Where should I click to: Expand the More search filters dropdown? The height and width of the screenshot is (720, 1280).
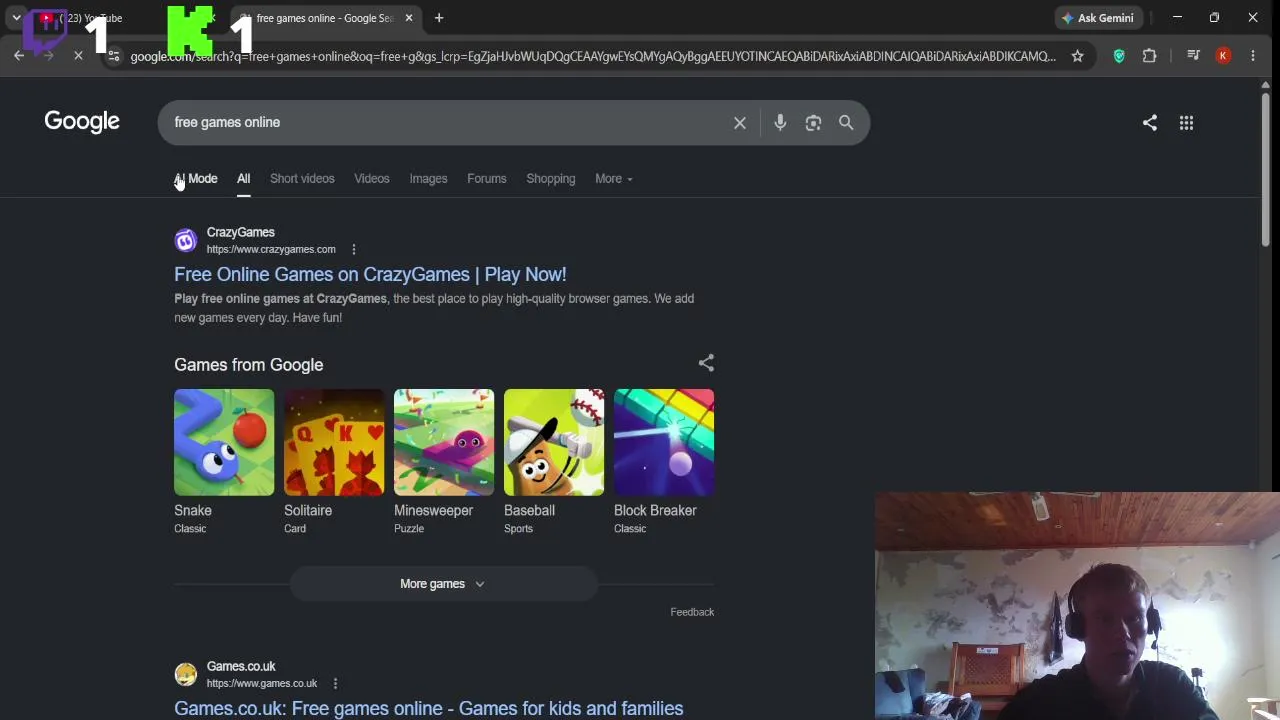click(614, 179)
